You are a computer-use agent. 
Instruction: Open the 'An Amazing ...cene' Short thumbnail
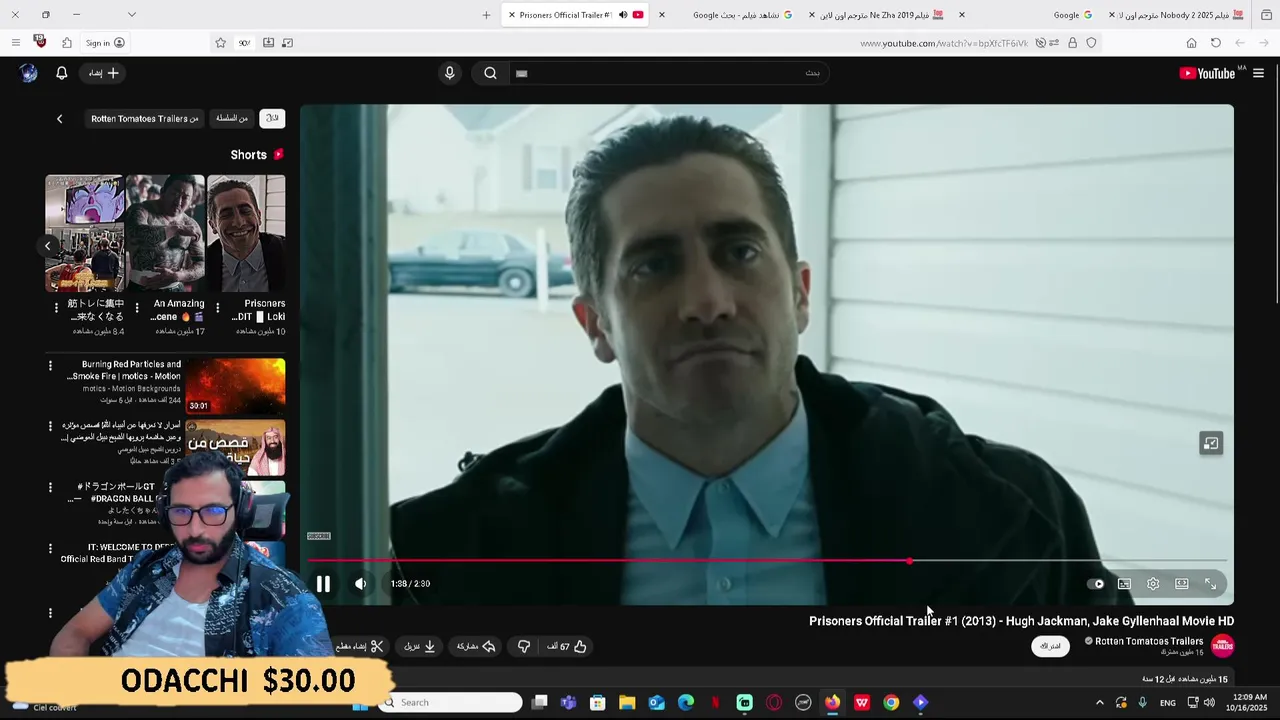tap(165, 234)
